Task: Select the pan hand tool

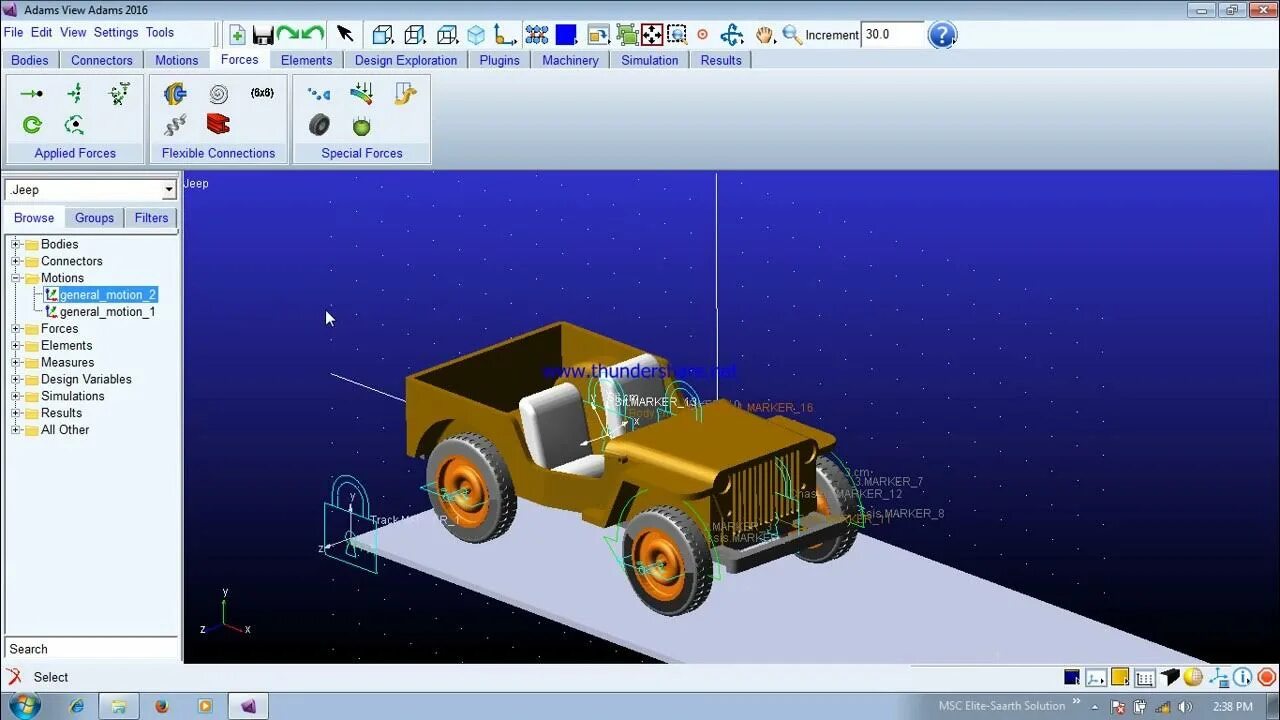Action: pyautogui.click(x=765, y=35)
